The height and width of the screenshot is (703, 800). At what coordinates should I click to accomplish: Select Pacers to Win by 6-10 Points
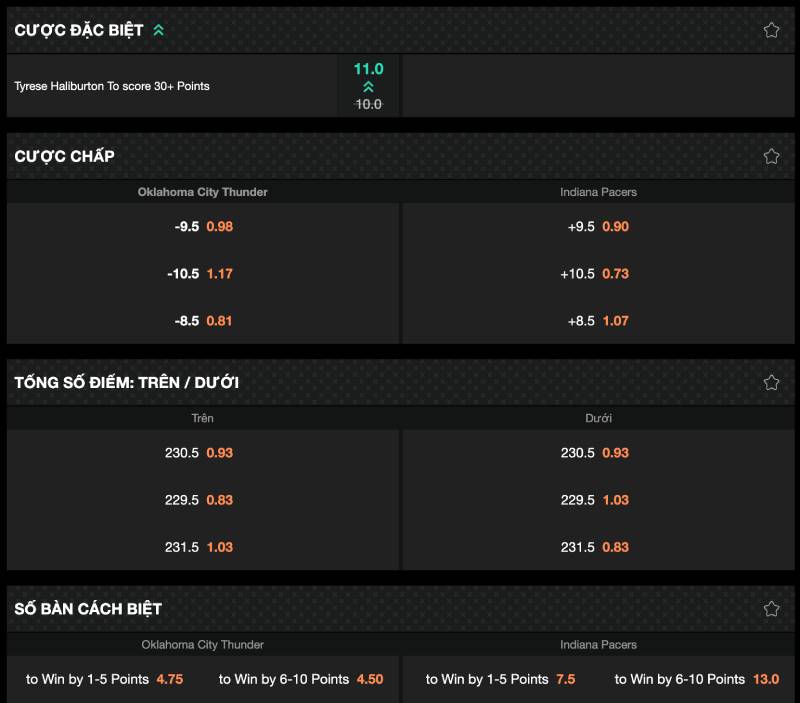click(696, 679)
